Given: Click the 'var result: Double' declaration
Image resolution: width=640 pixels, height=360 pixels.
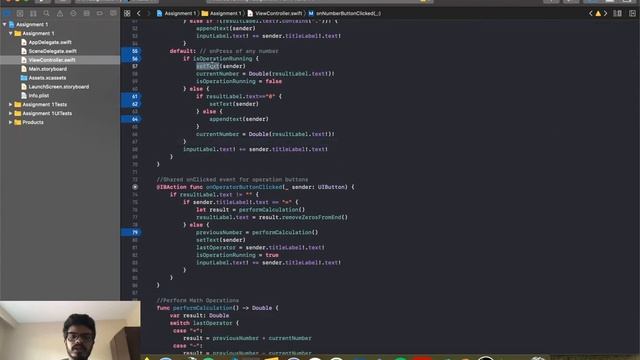Looking at the screenshot, I should click(x=199, y=316).
